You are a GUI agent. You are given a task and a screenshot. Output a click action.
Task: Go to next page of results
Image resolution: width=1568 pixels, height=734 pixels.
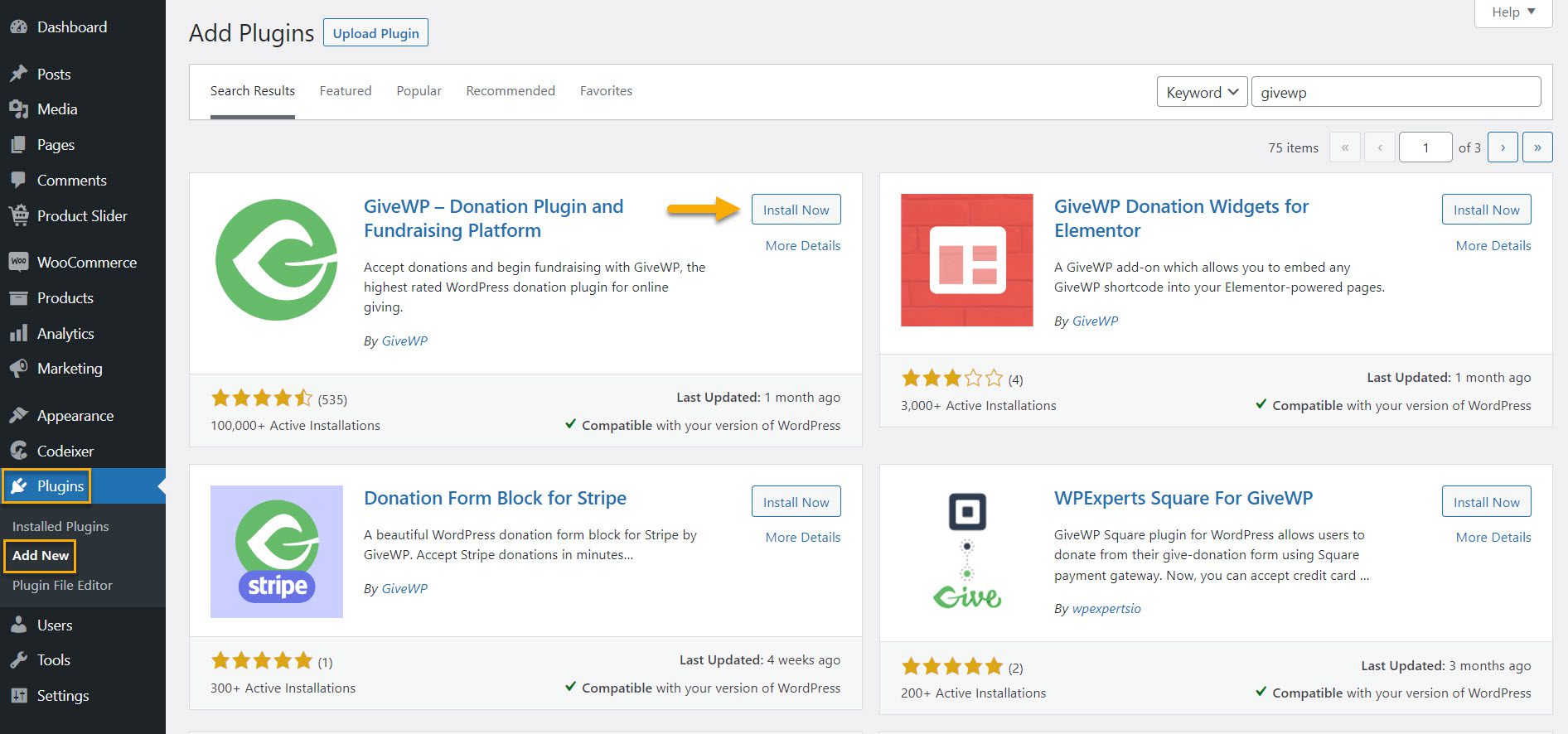pyautogui.click(x=1503, y=147)
